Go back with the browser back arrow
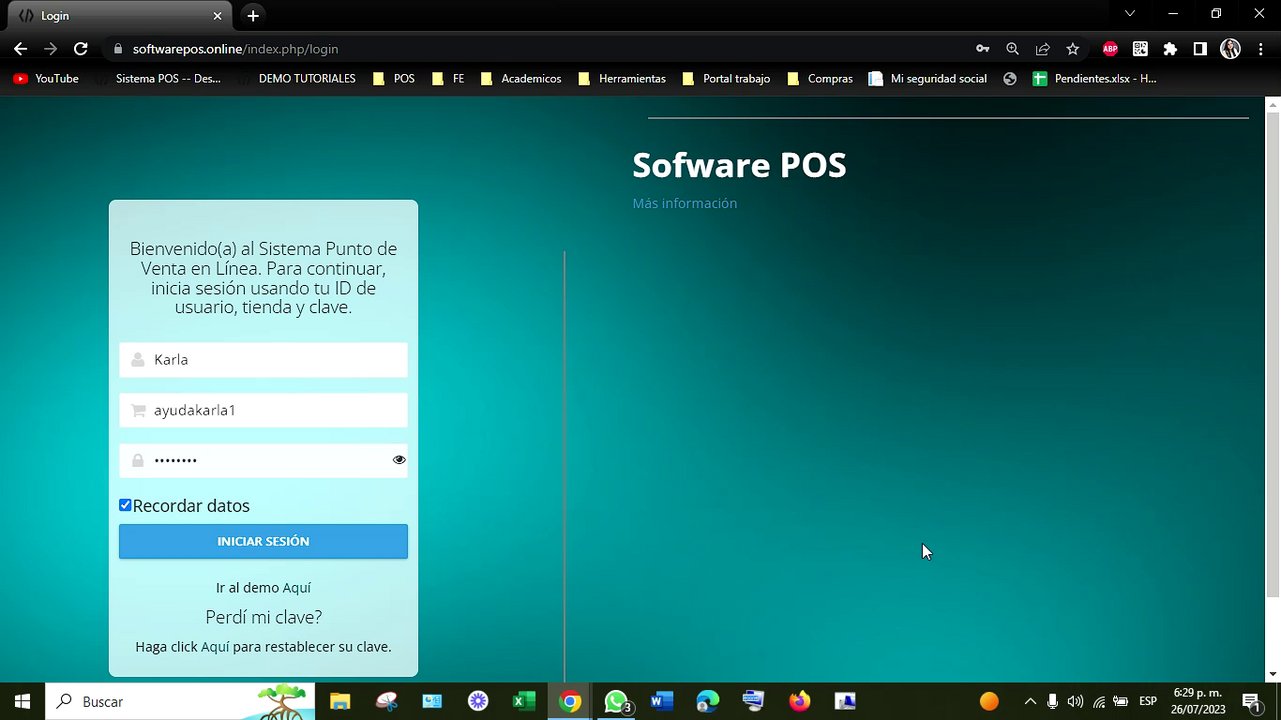The width and height of the screenshot is (1281, 720). tap(20, 48)
